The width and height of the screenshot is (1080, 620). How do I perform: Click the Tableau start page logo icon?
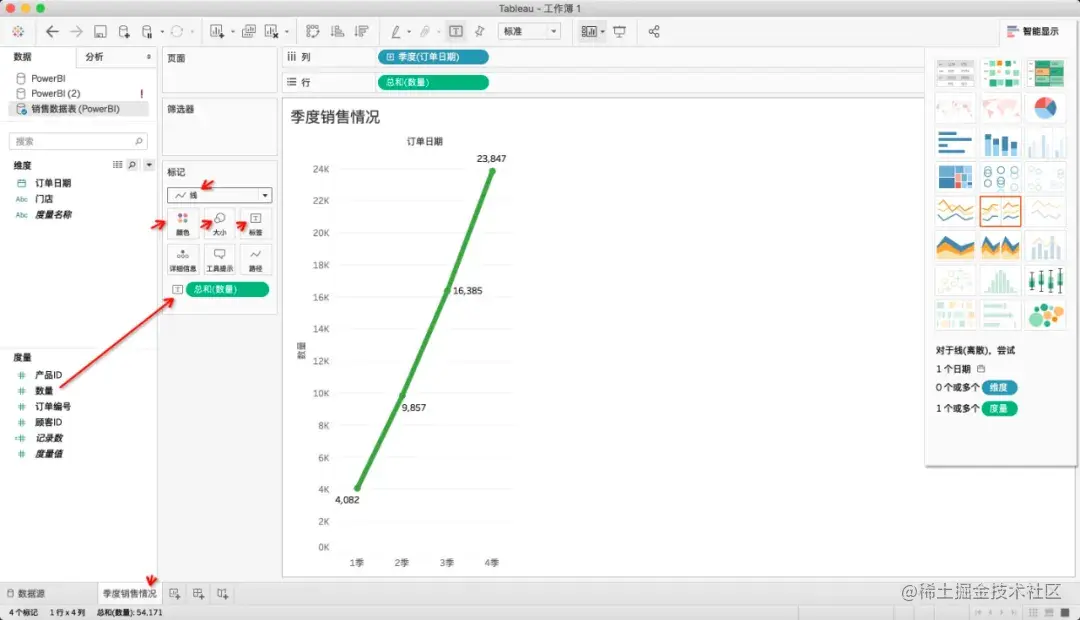pyautogui.click(x=19, y=32)
